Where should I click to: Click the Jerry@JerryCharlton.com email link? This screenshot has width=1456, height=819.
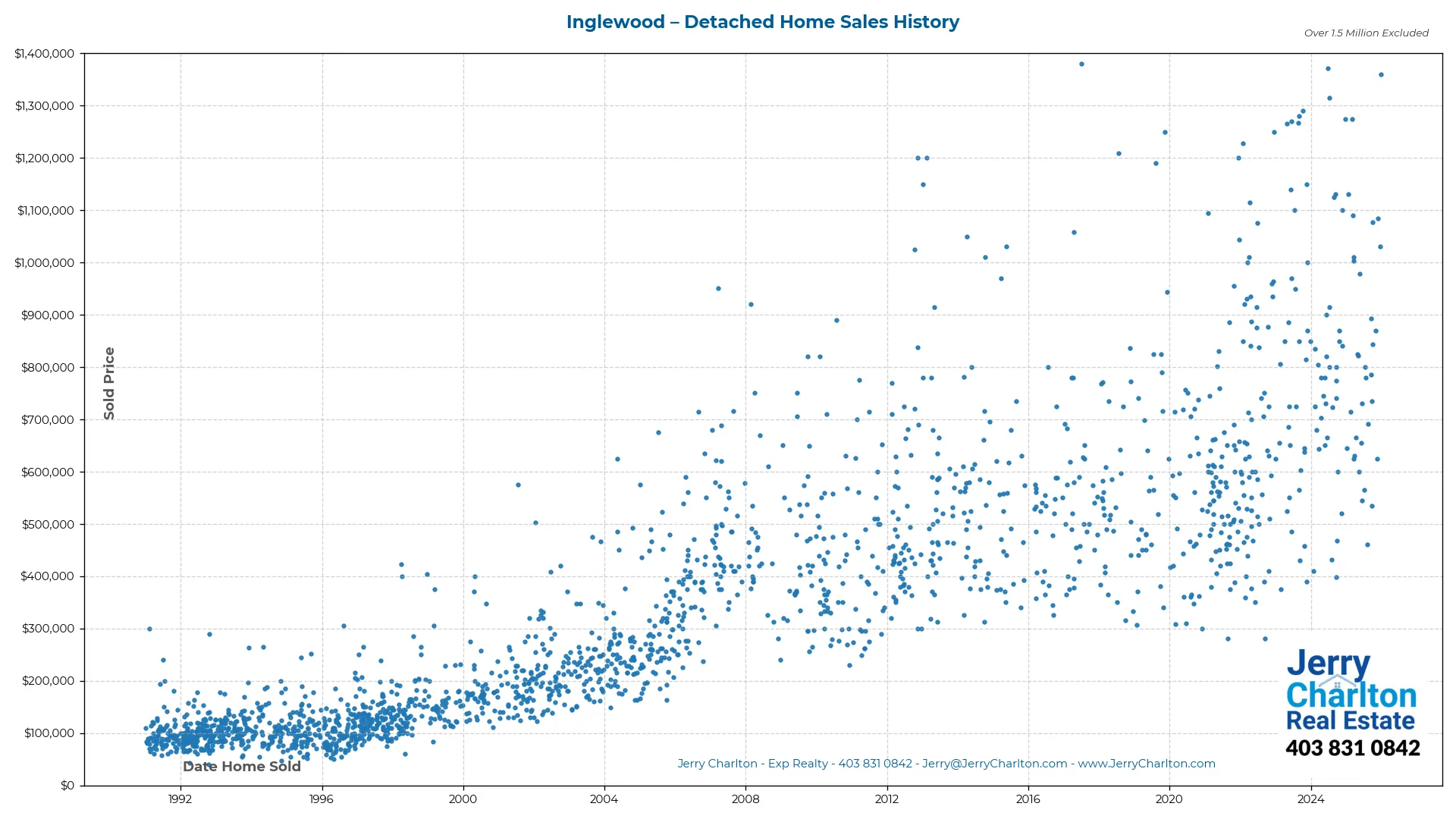(x=994, y=764)
